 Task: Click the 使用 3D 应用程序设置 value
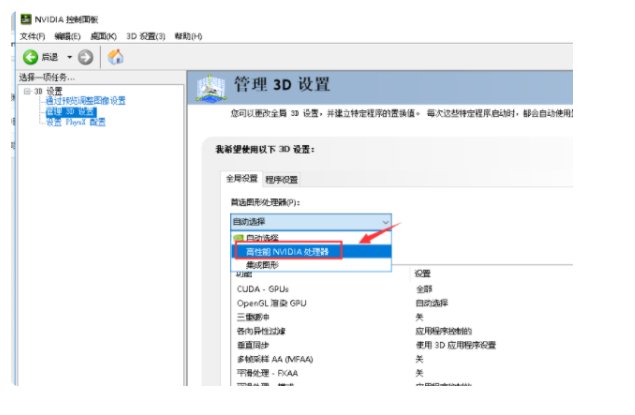pos(456,345)
